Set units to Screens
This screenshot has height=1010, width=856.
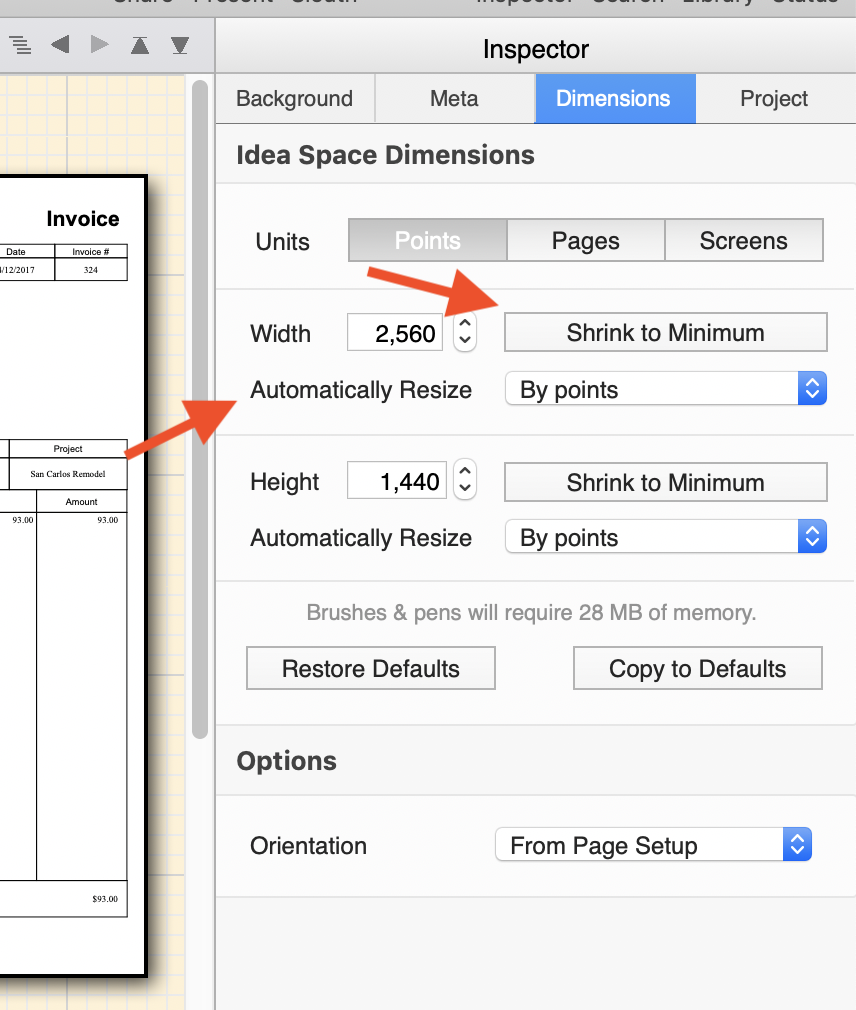(743, 241)
